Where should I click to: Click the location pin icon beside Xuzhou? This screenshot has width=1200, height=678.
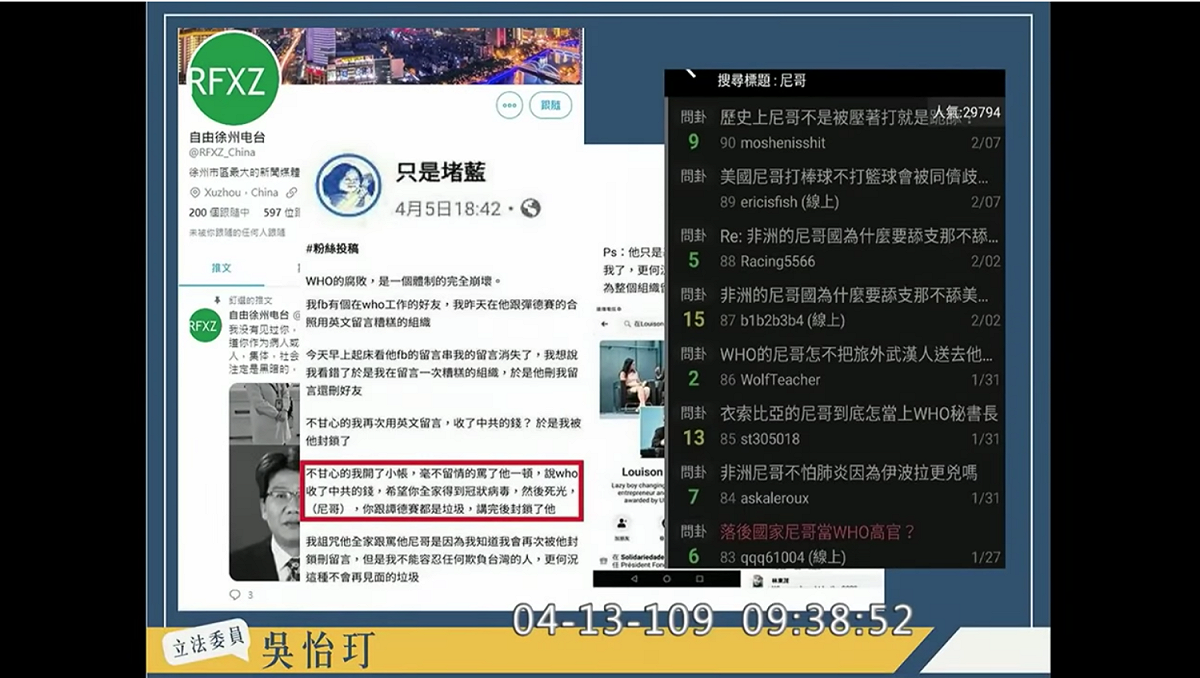tap(196, 192)
